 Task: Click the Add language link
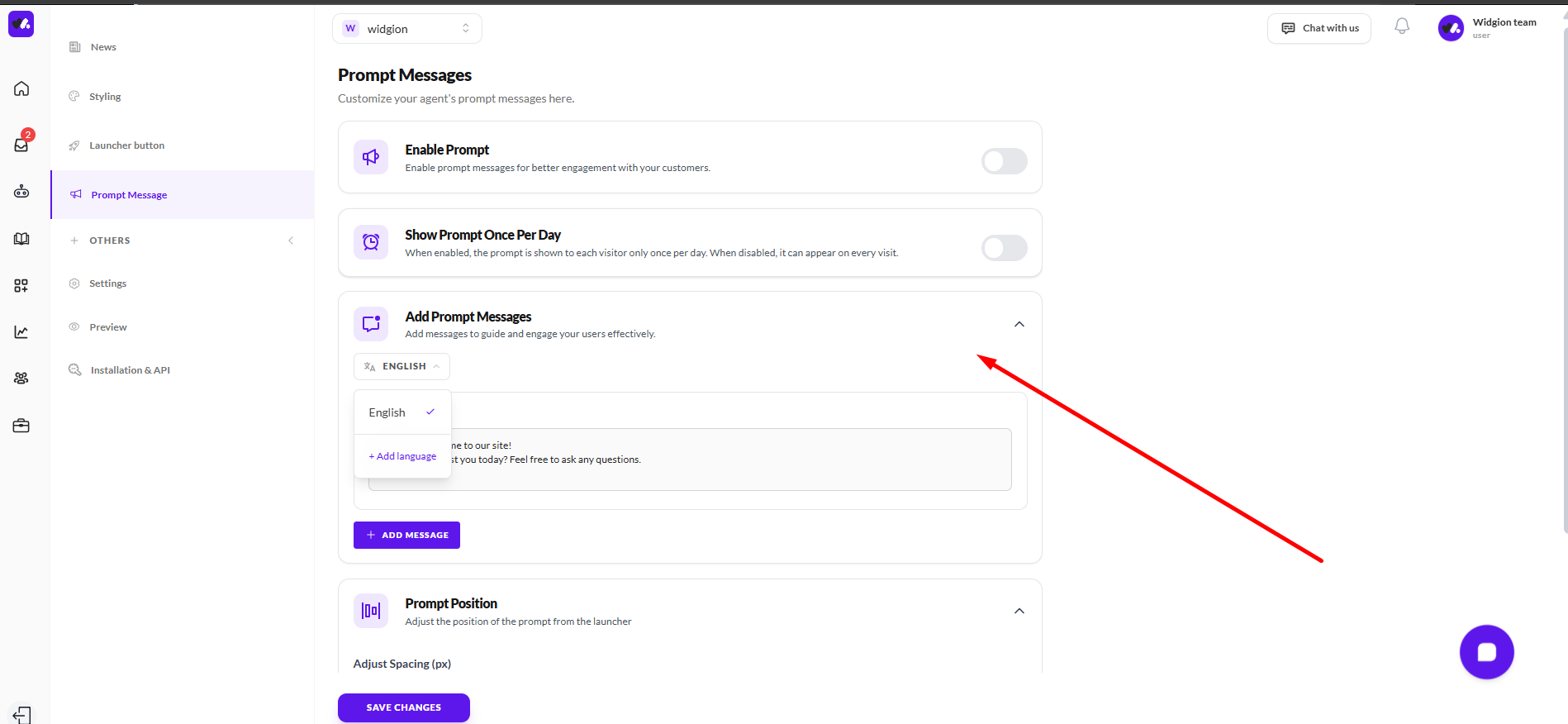click(402, 456)
